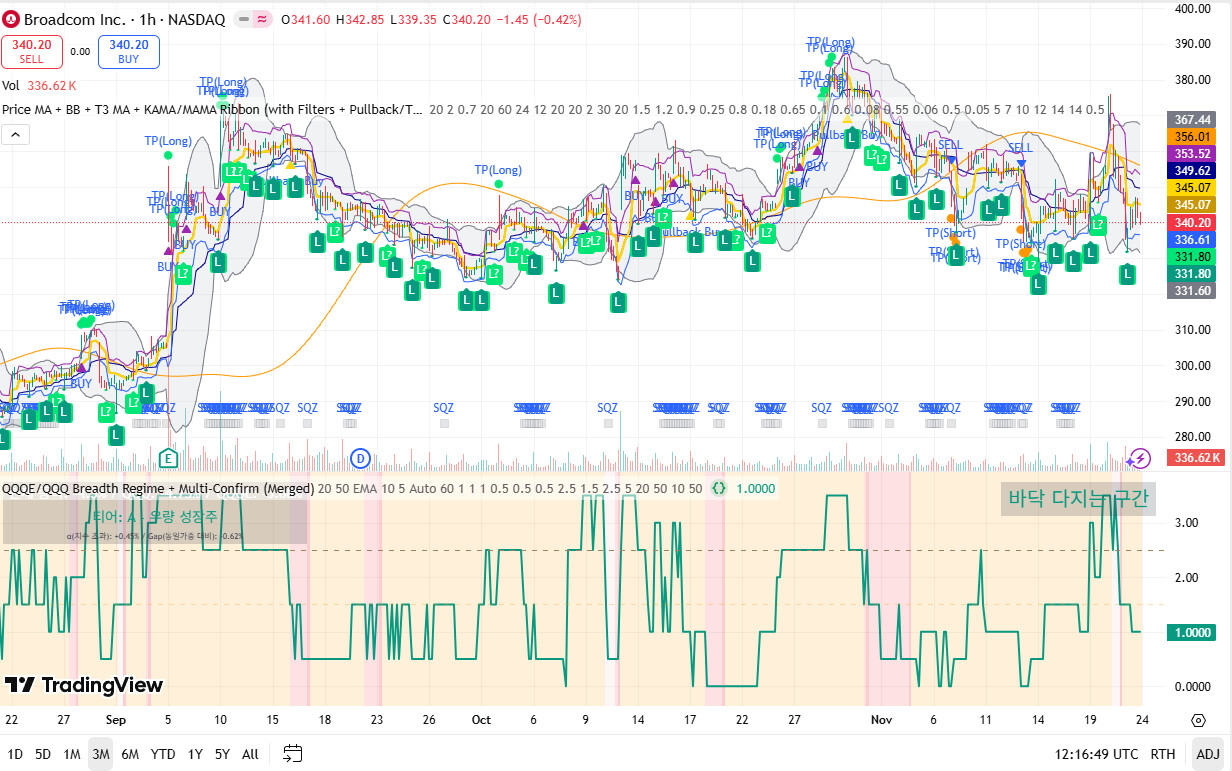Screen dimensions: 1232x771
Task: Click the QQQE/QQQ Breadth Regime indicator title
Action: tap(157, 488)
